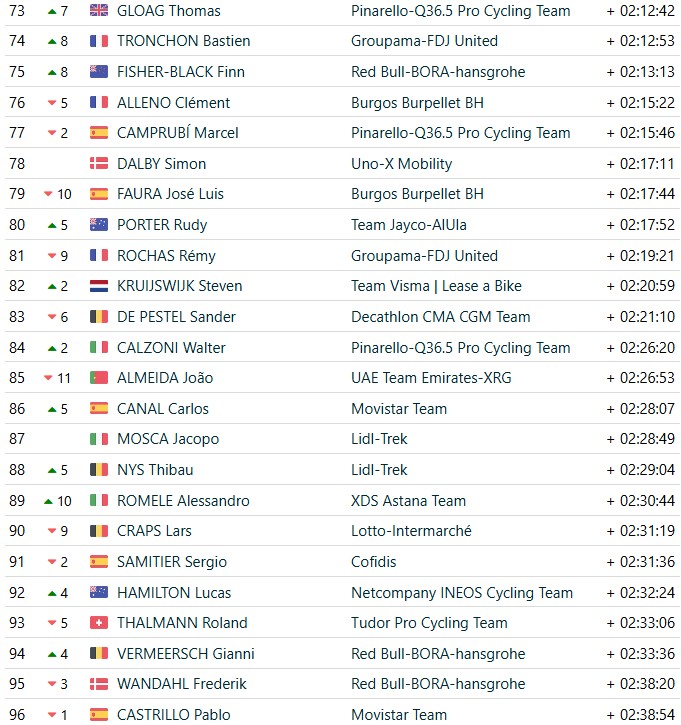Click the Spanish flag beside SAMITIER Sergio

(x=98, y=562)
